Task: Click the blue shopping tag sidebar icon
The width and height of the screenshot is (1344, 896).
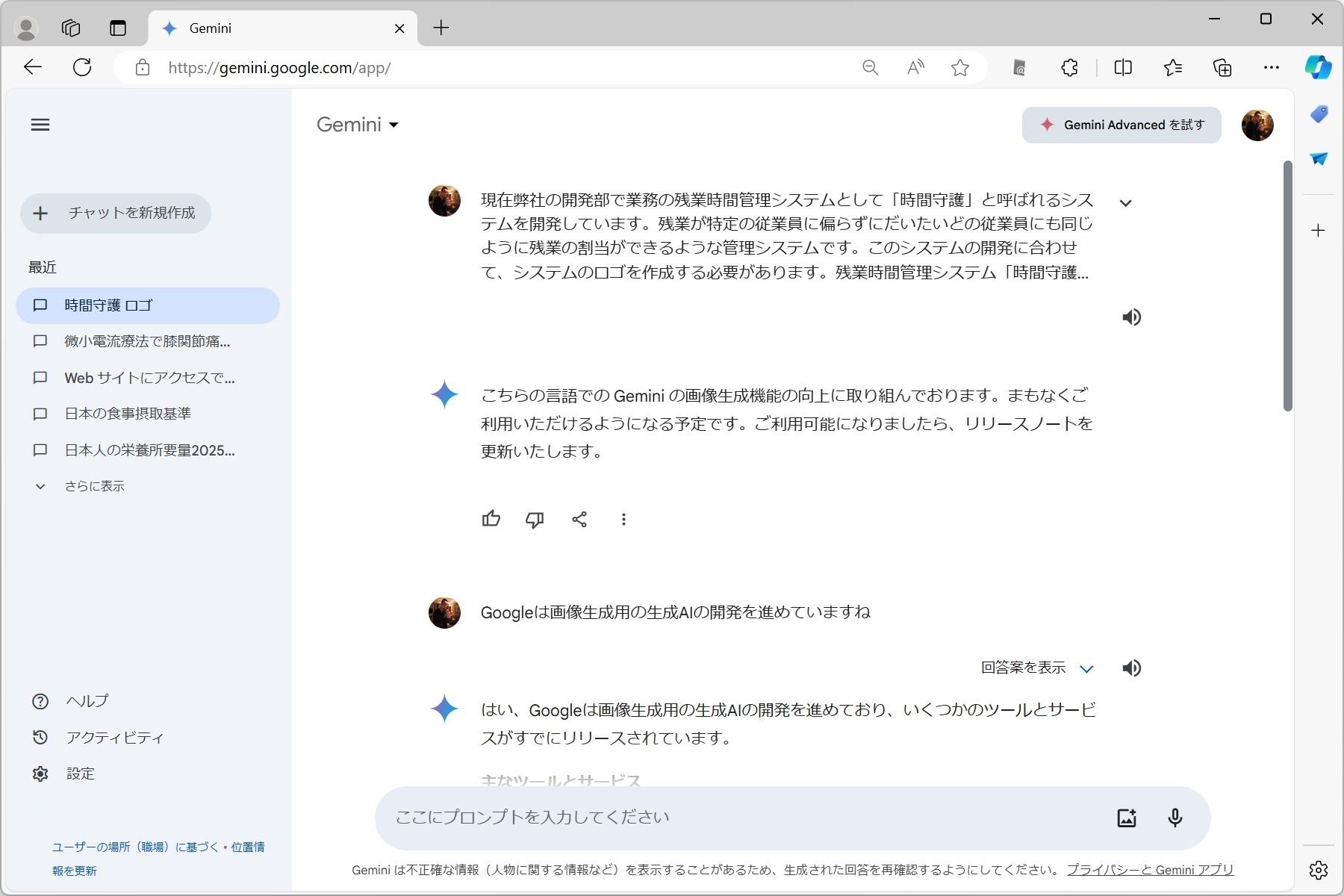Action: click(x=1319, y=114)
